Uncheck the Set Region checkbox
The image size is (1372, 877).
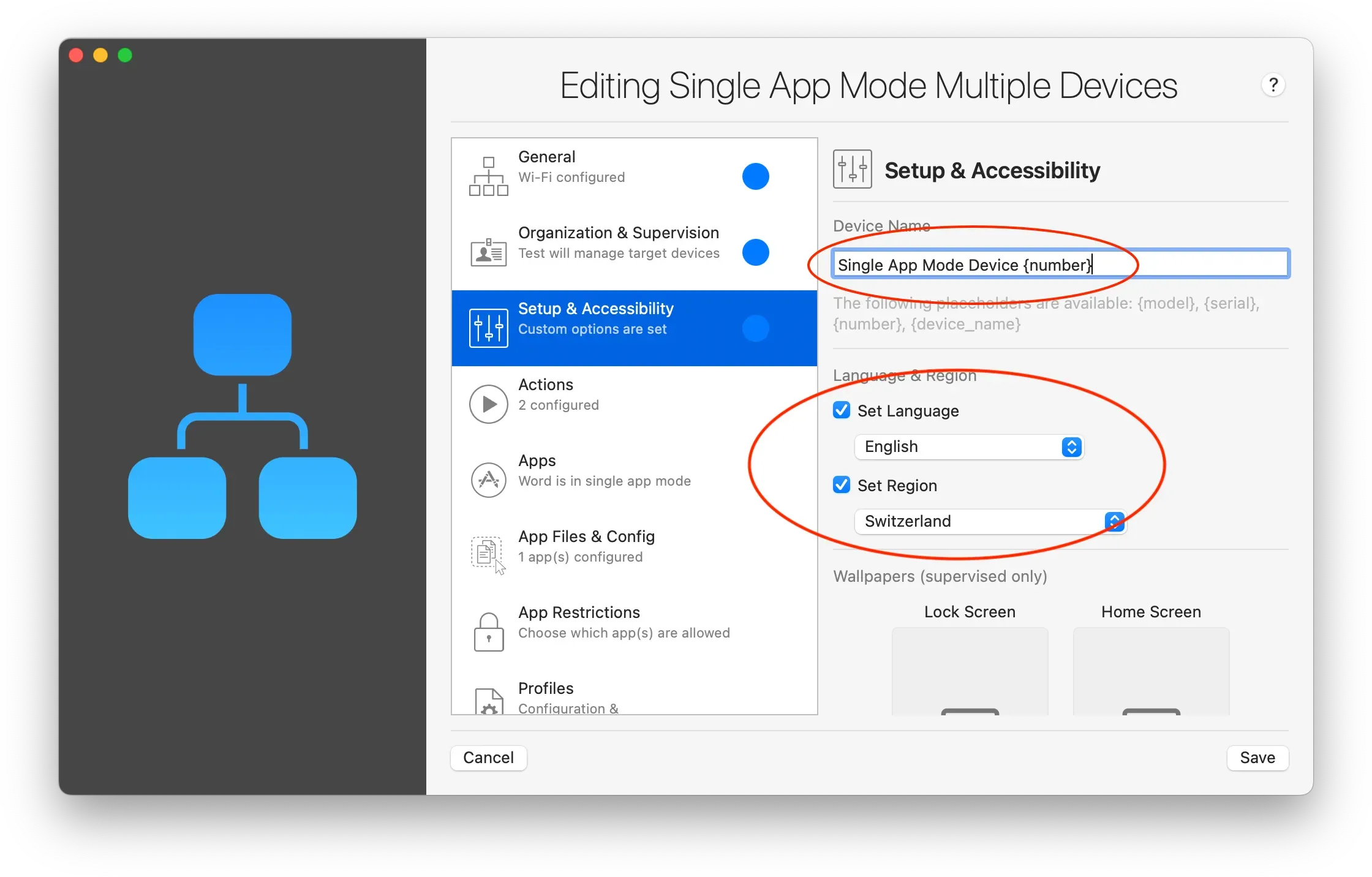(842, 485)
